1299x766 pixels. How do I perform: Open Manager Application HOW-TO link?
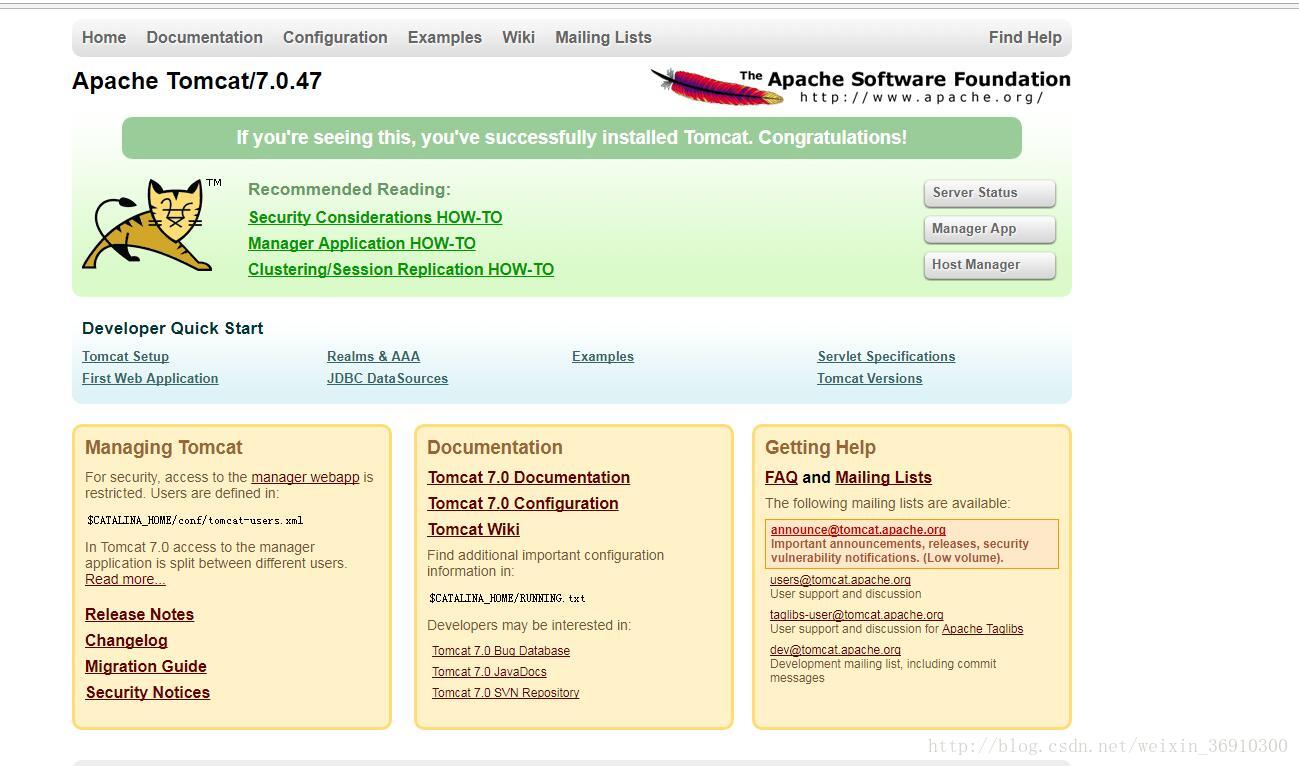[x=362, y=243]
